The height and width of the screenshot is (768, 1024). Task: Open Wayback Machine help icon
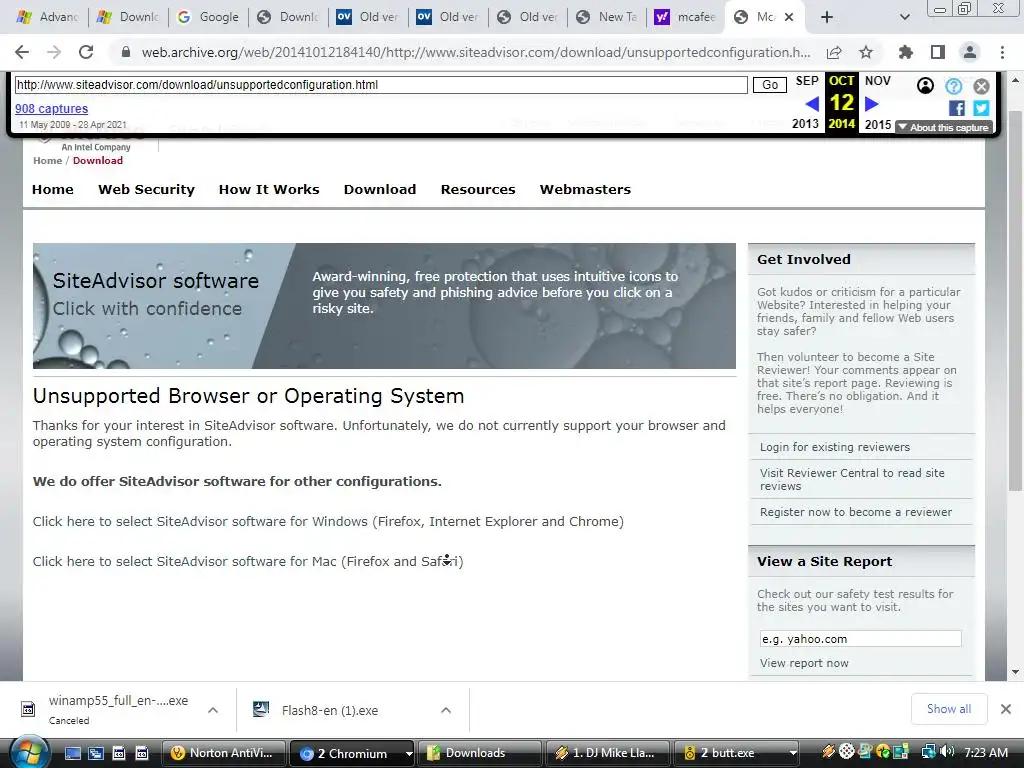[x=953, y=86]
